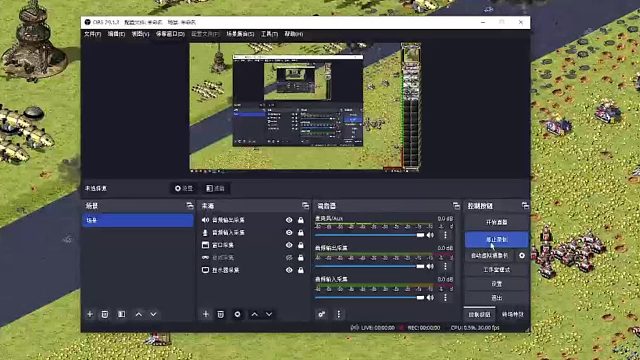640x360 pixels.
Task: Click 停止录制 stop recording button
Action: tap(496, 240)
